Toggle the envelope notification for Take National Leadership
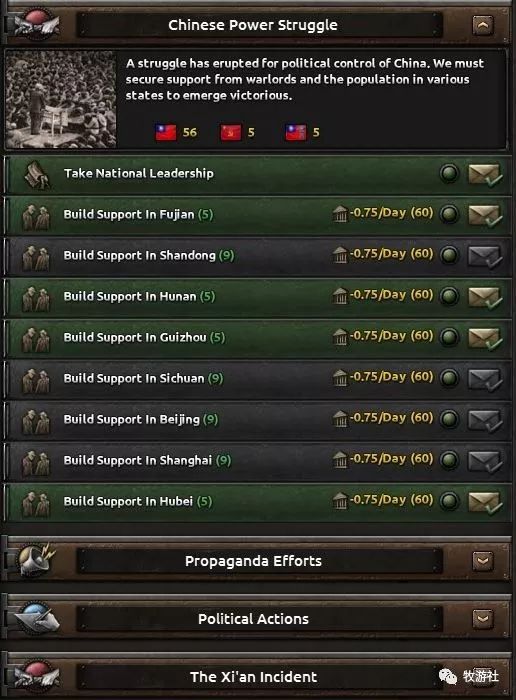 coord(485,174)
